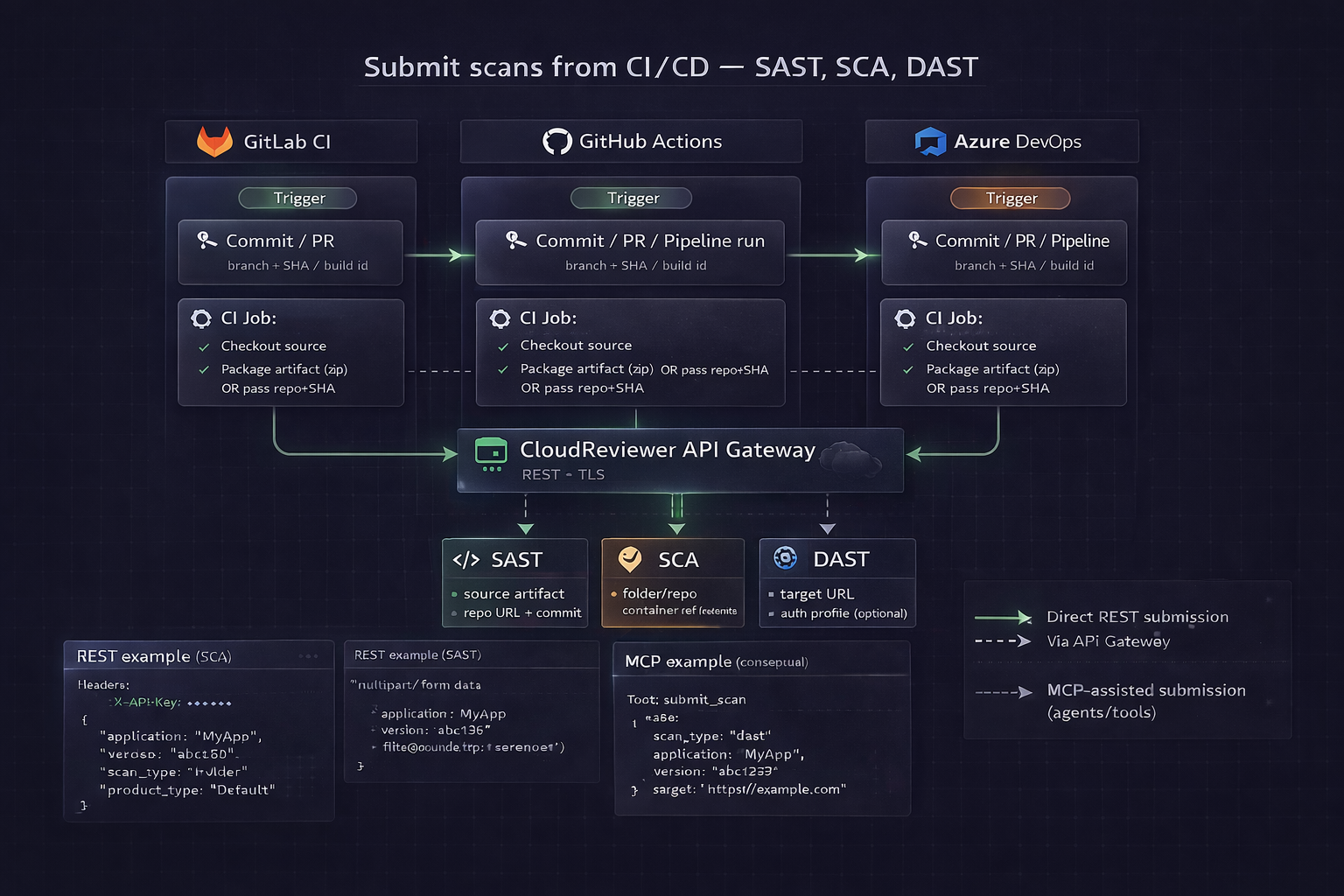The width and height of the screenshot is (1344, 896).
Task: Click the "product_type: Default" line
Action: coord(187,790)
